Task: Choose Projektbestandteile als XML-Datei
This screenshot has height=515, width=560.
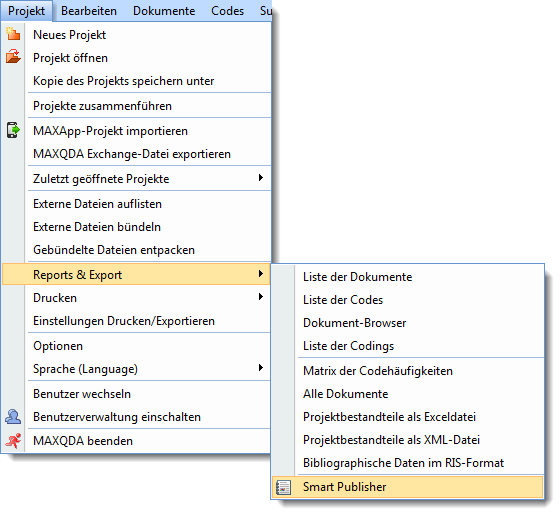Action: (x=408, y=440)
